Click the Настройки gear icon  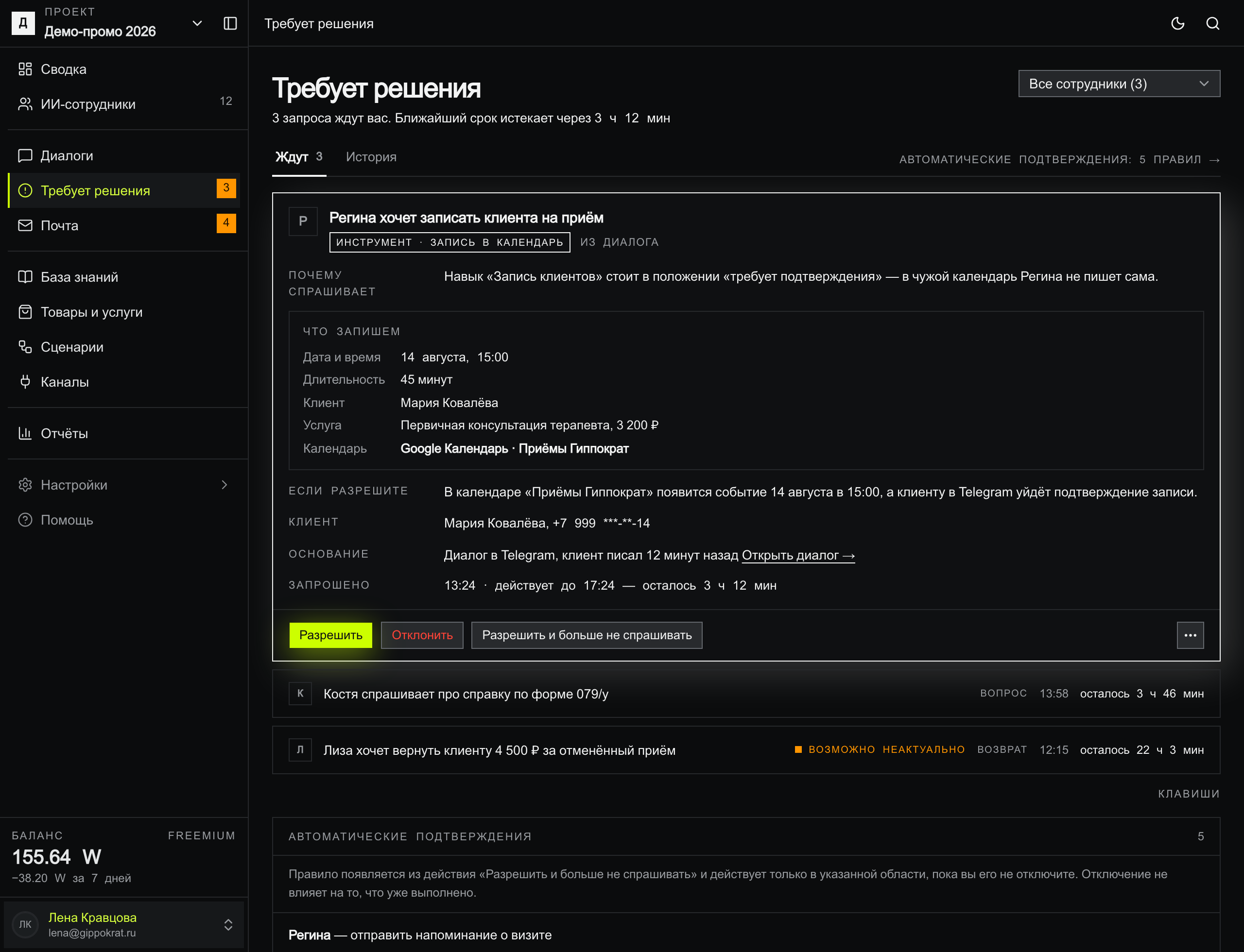point(25,485)
